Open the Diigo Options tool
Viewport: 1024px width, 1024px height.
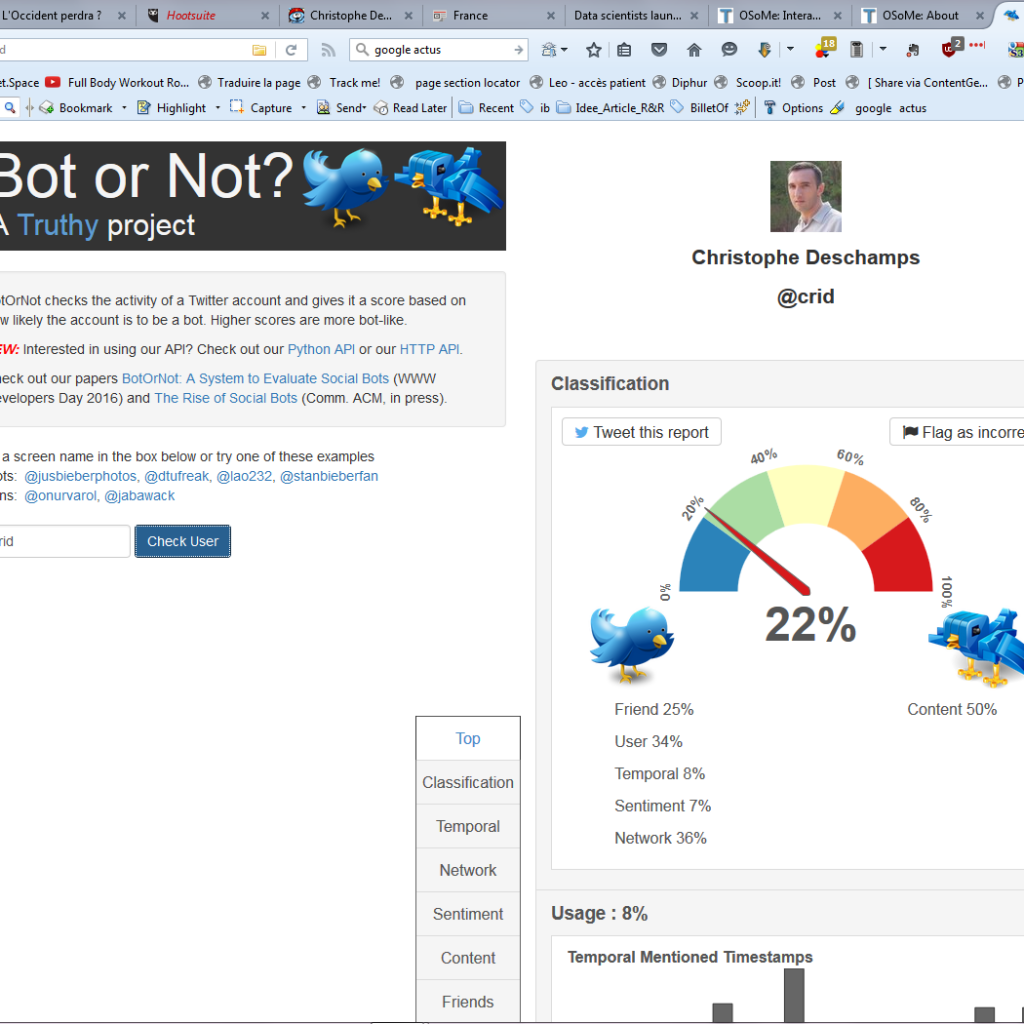(x=793, y=108)
